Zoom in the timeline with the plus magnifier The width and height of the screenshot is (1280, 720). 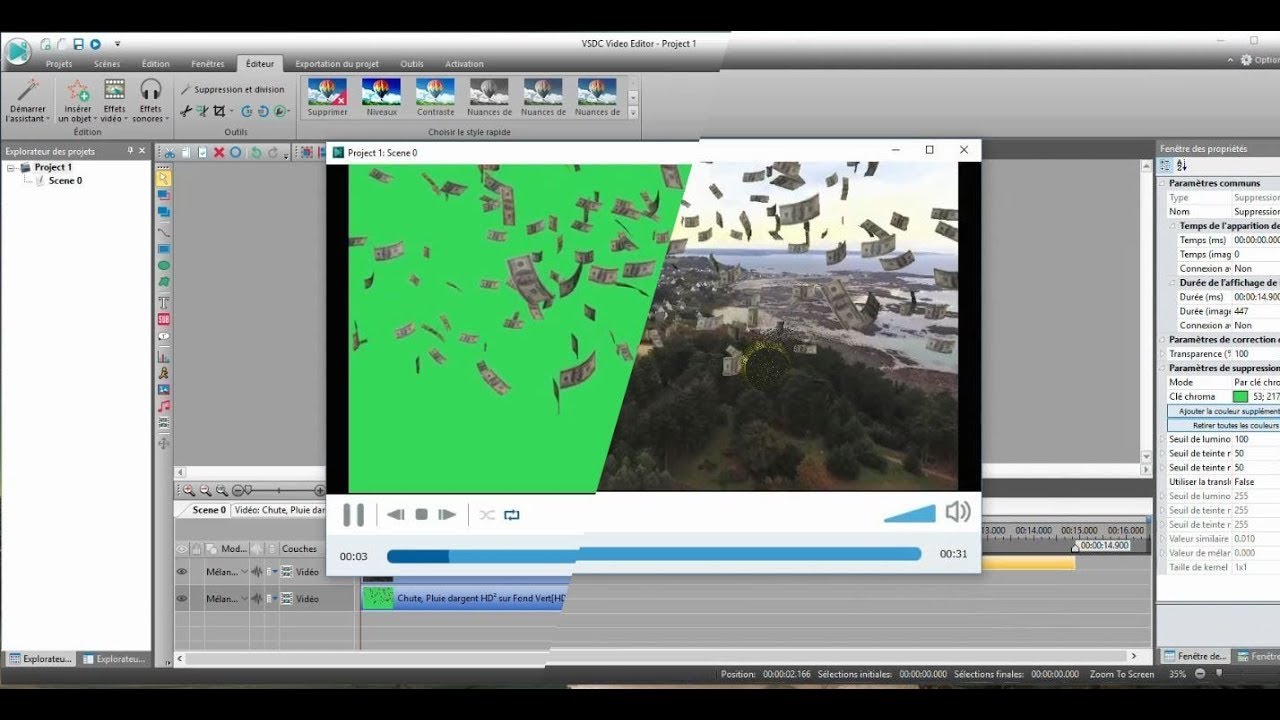(x=188, y=490)
